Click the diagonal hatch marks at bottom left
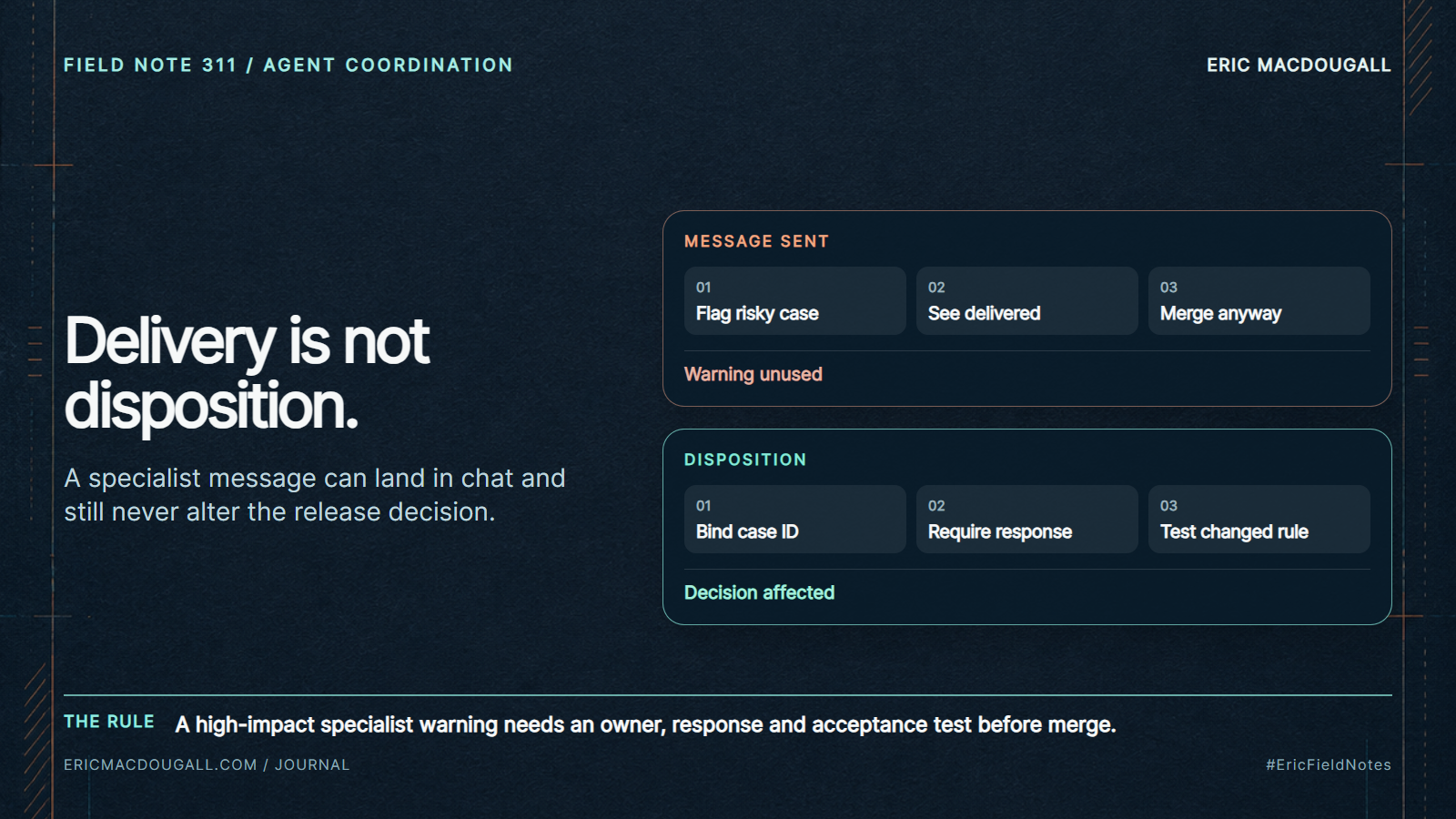 [36, 739]
